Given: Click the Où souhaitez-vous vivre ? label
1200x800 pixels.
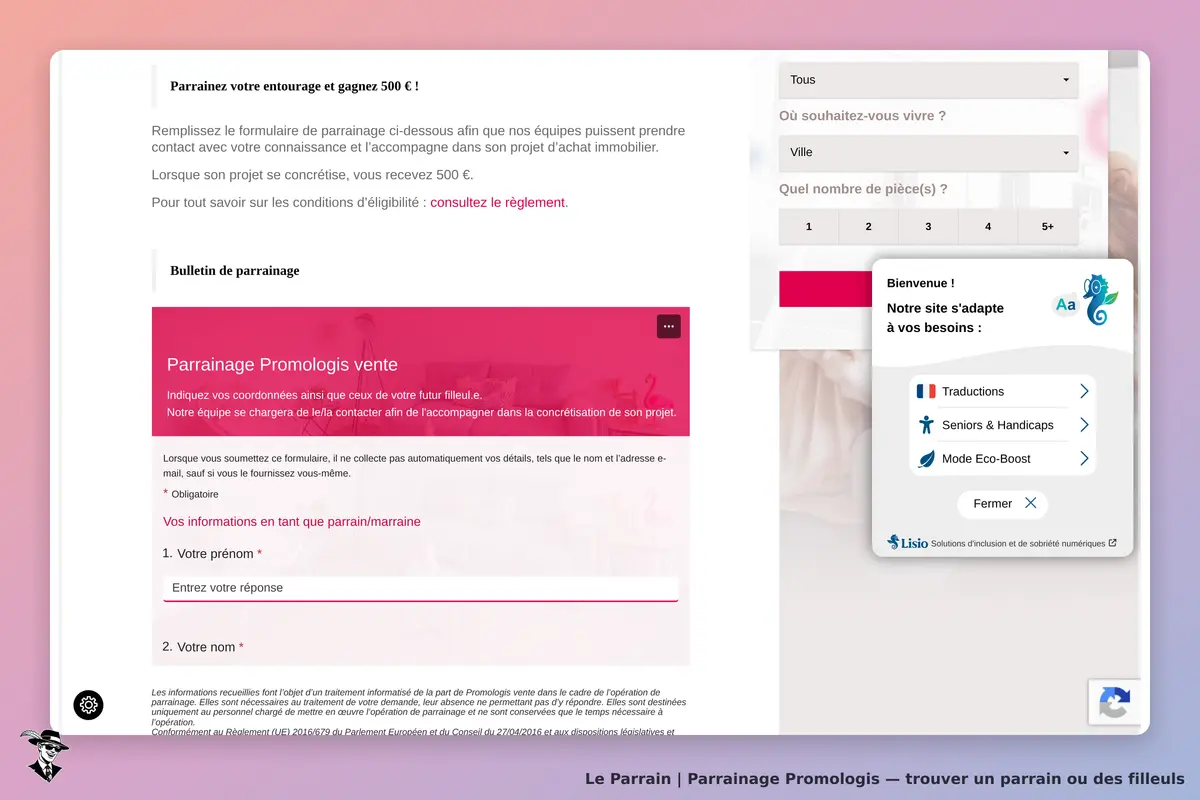Looking at the screenshot, I should (863, 116).
